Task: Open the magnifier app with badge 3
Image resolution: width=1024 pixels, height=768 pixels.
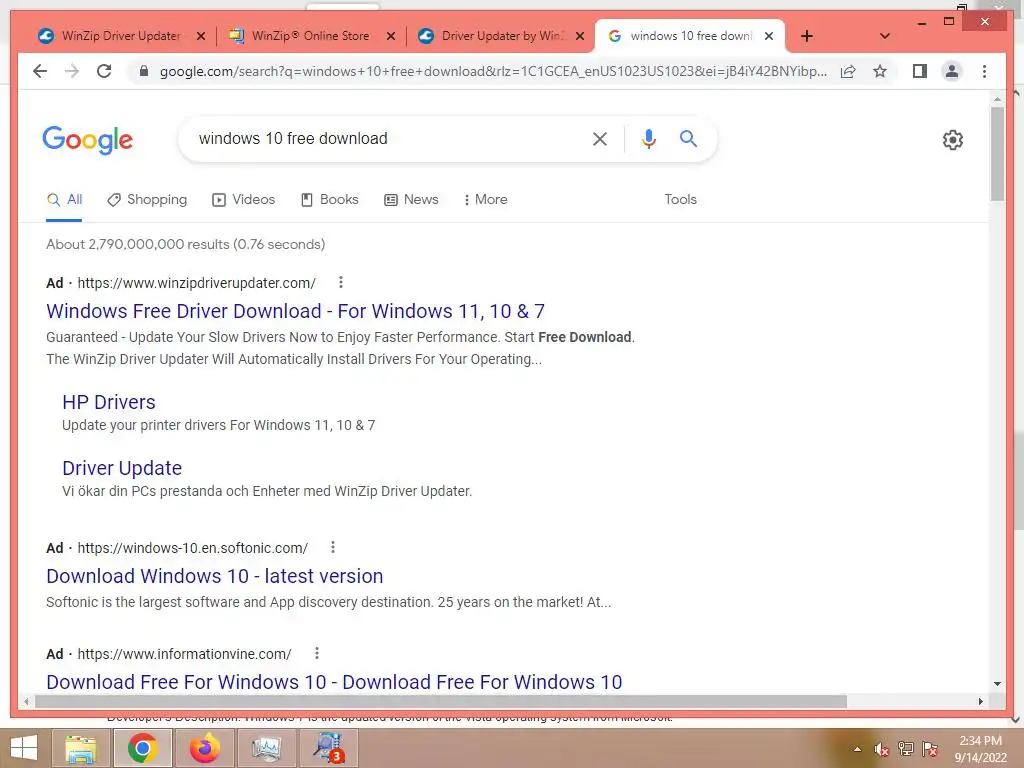Action: 328,748
